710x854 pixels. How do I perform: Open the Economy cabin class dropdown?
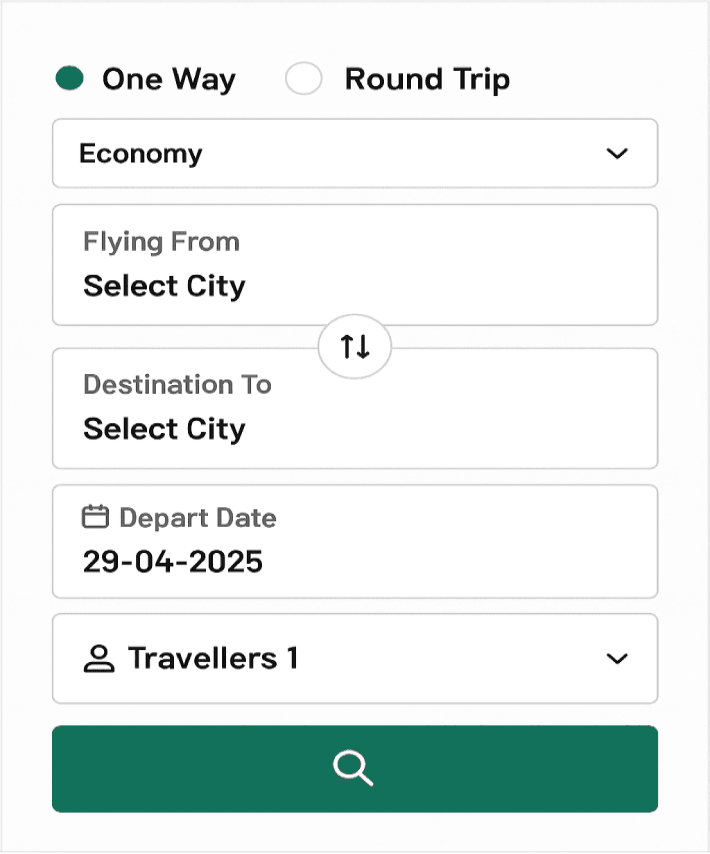354,153
